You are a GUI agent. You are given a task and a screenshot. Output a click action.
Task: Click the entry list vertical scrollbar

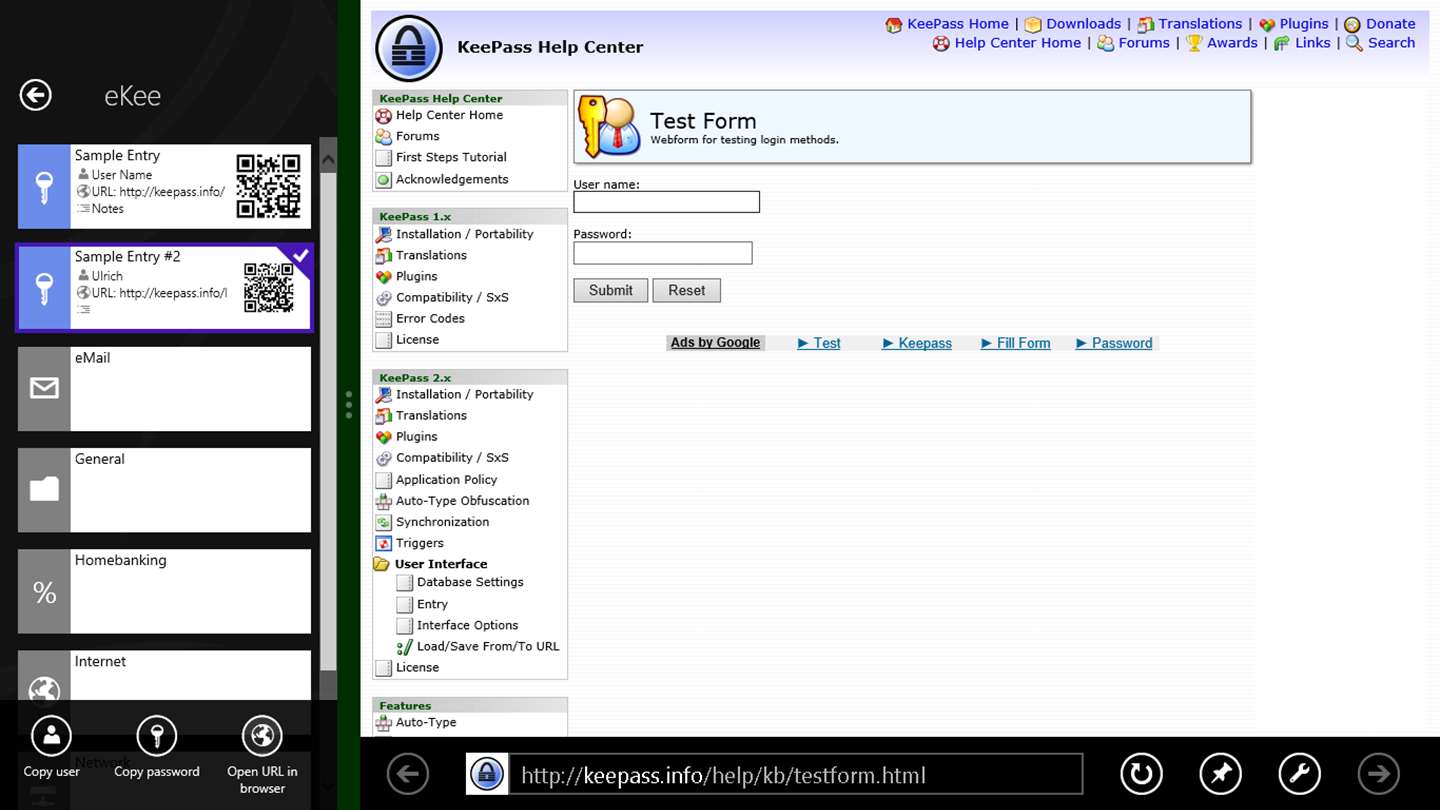(x=328, y=420)
